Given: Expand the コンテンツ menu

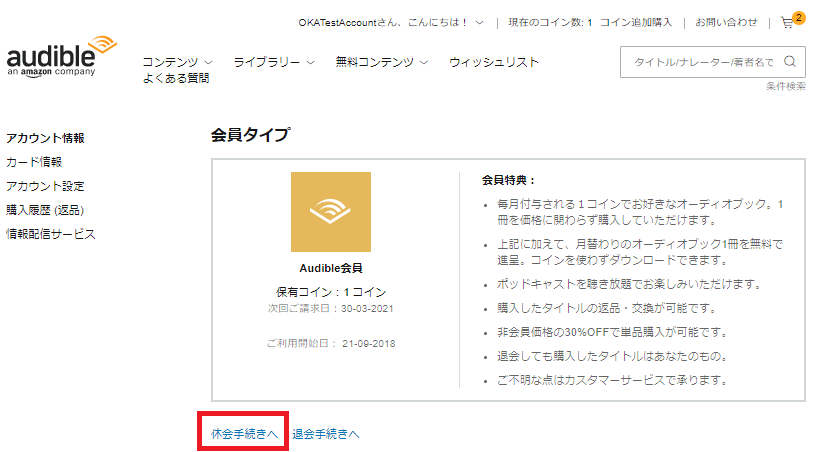Looking at the screenshot, I should (x=177, y=62).
